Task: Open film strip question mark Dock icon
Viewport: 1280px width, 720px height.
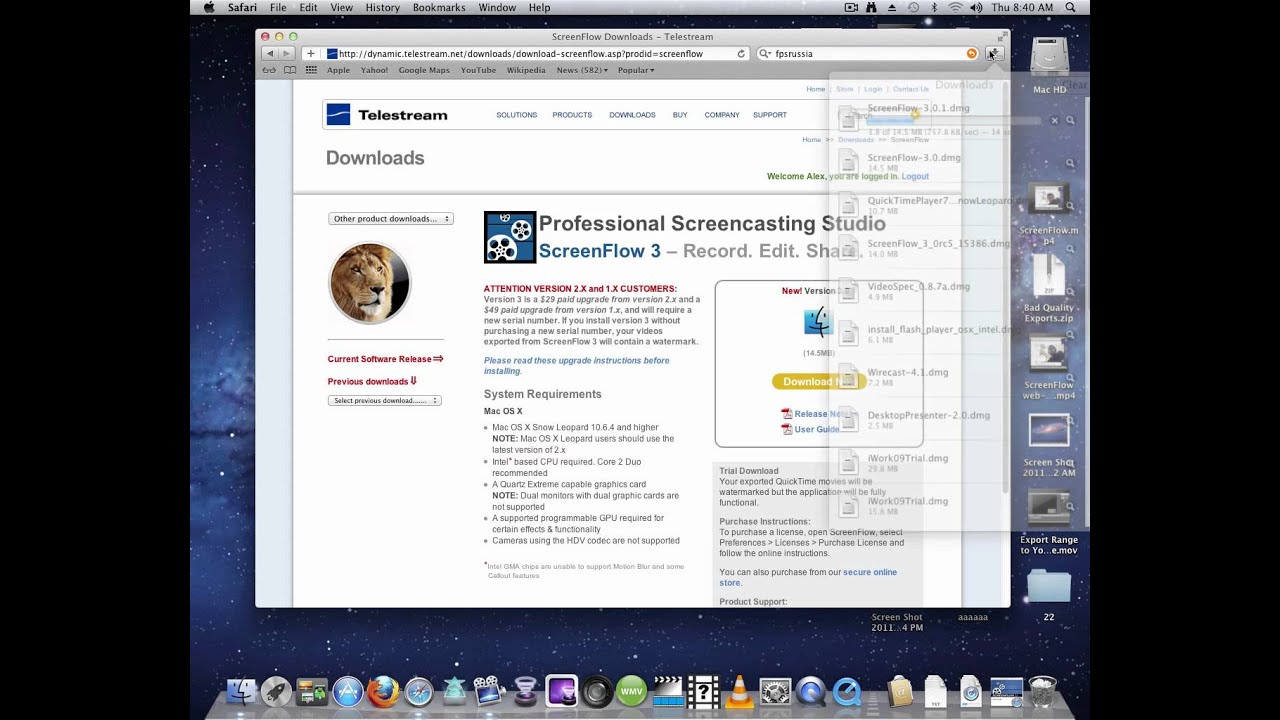Action: point(703,692)
